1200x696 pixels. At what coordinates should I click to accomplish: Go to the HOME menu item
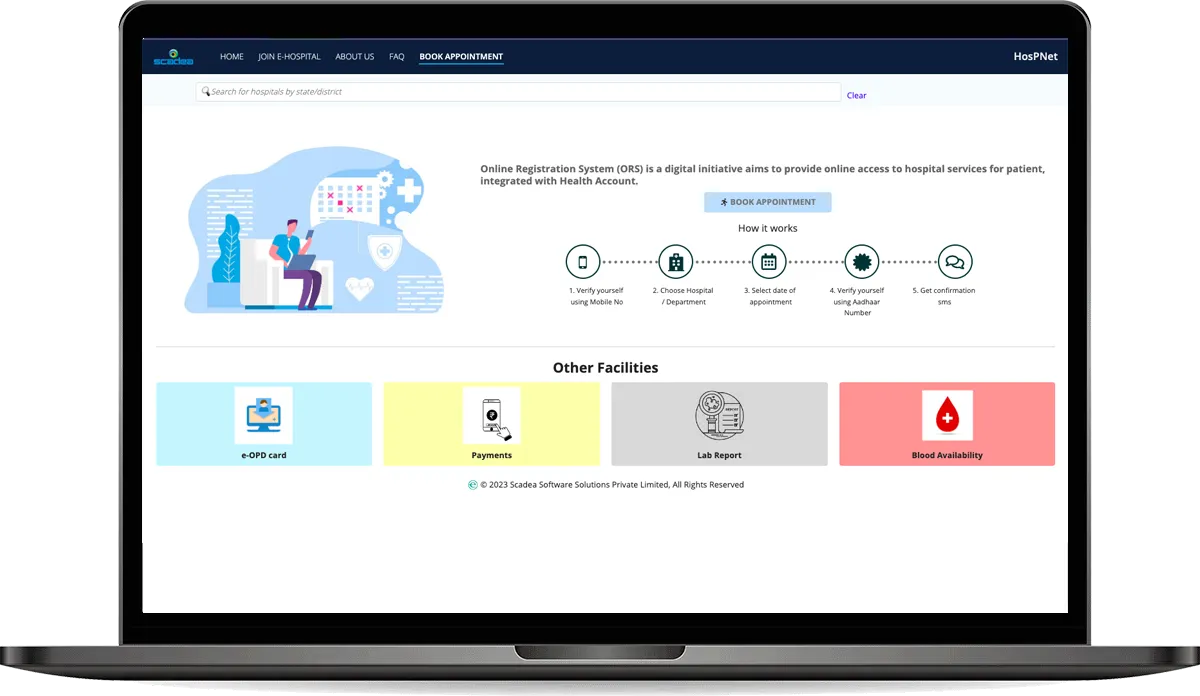tap(232, 57)
